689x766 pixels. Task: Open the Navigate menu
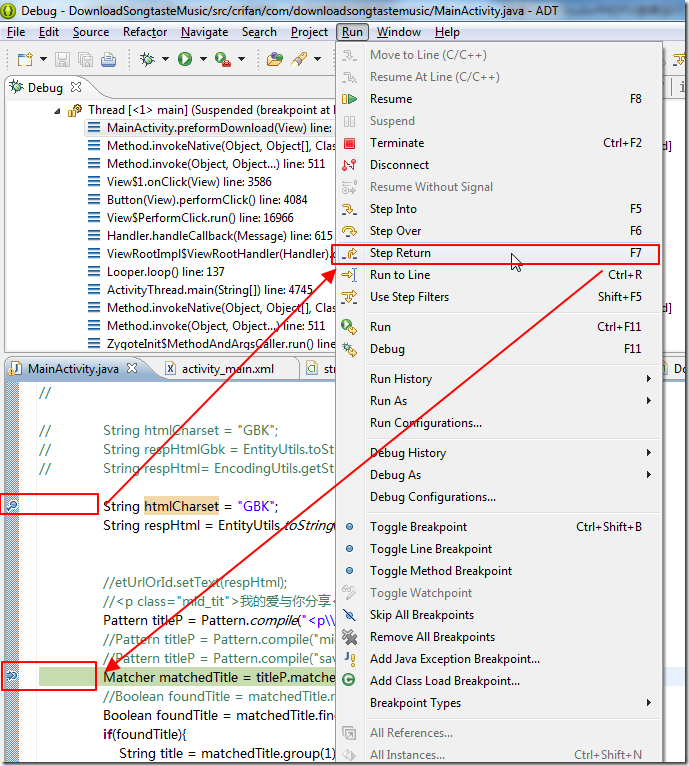pos(204,32)
